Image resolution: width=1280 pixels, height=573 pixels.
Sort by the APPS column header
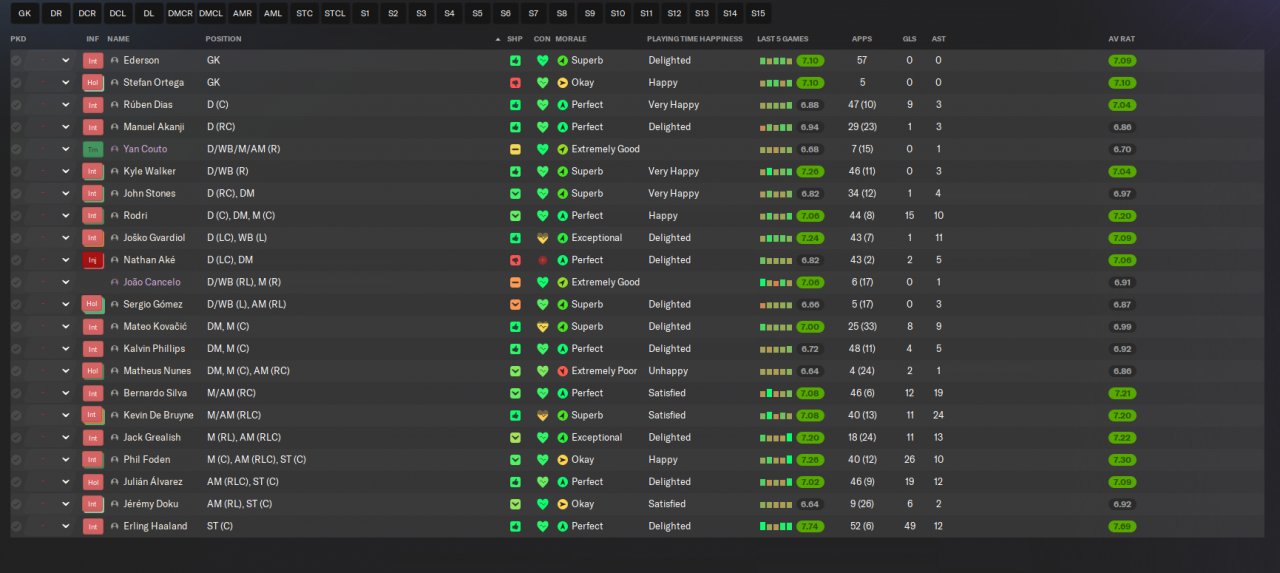862,39
